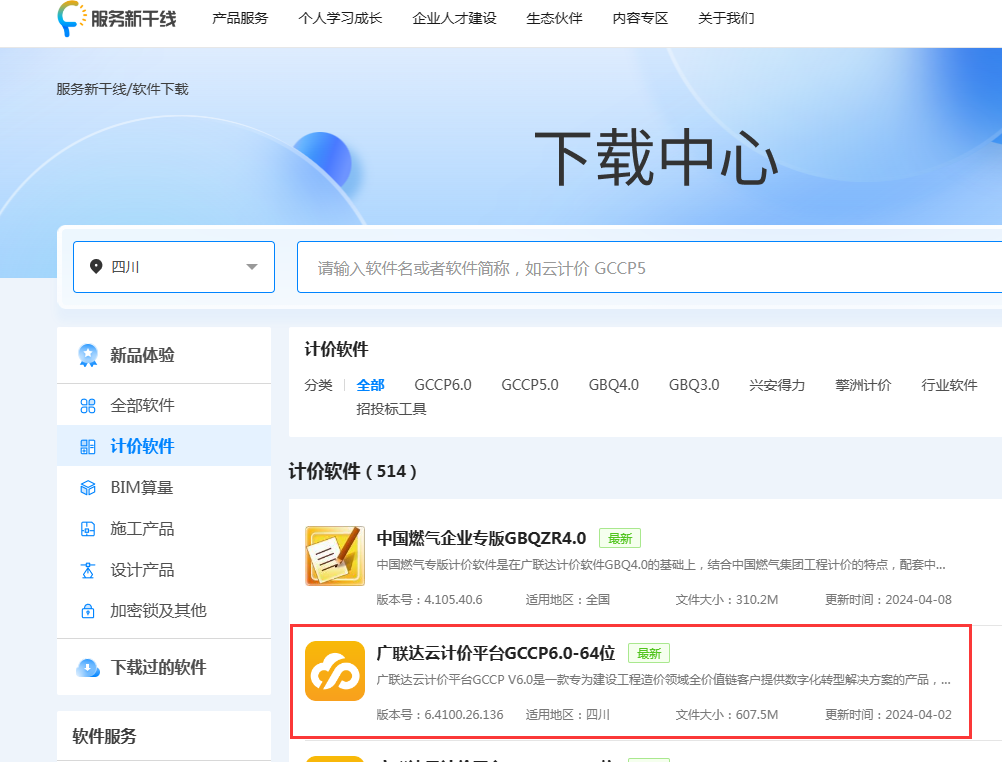Filter by 兴安得力 category
This screenshot has height=762, width=1002.
(777, 385)
